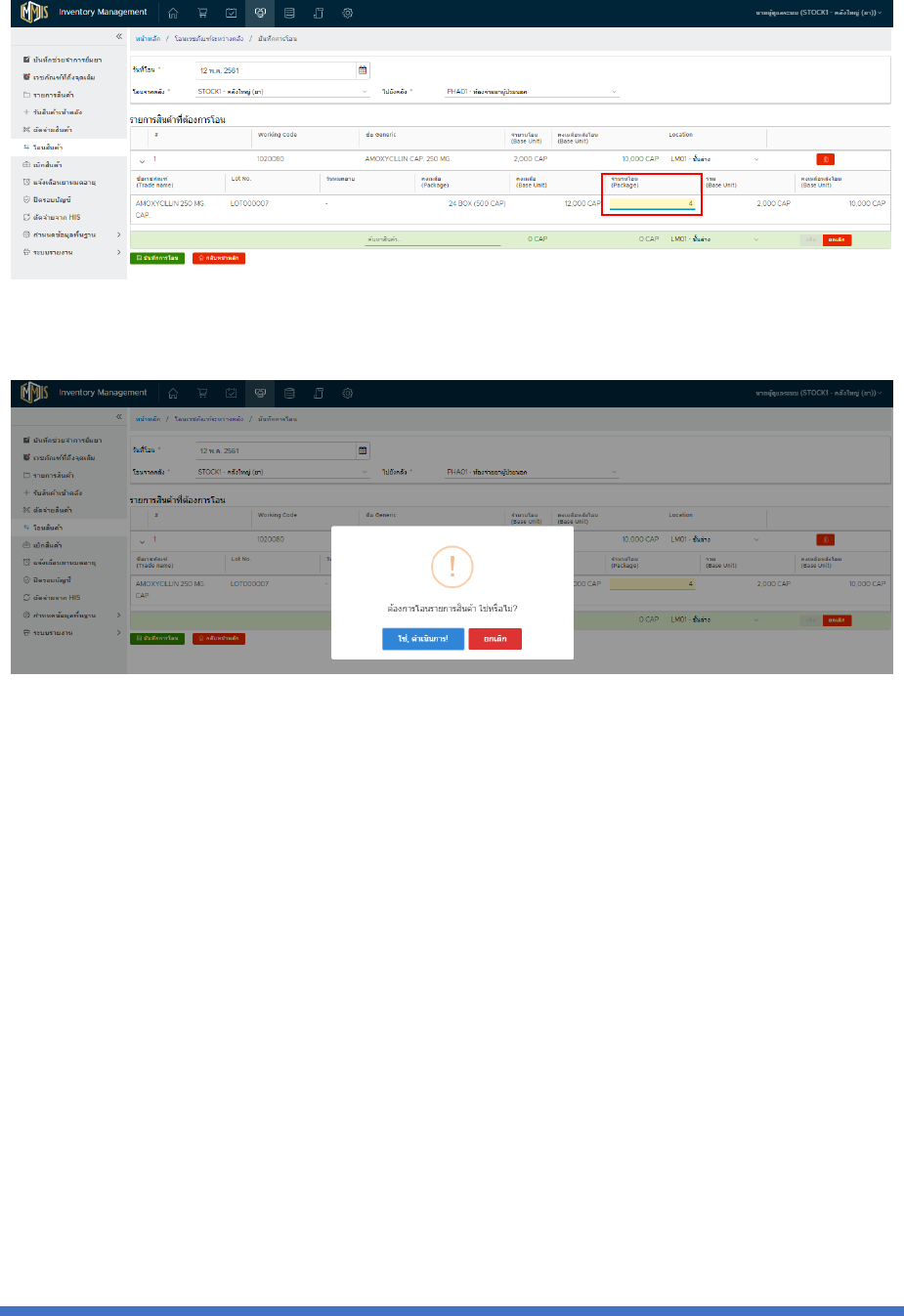The width and height of the screenshot is (904, 1316).
Task: Click the MMIS logo in the upper screenshot
Action: [x=35, y=13]
